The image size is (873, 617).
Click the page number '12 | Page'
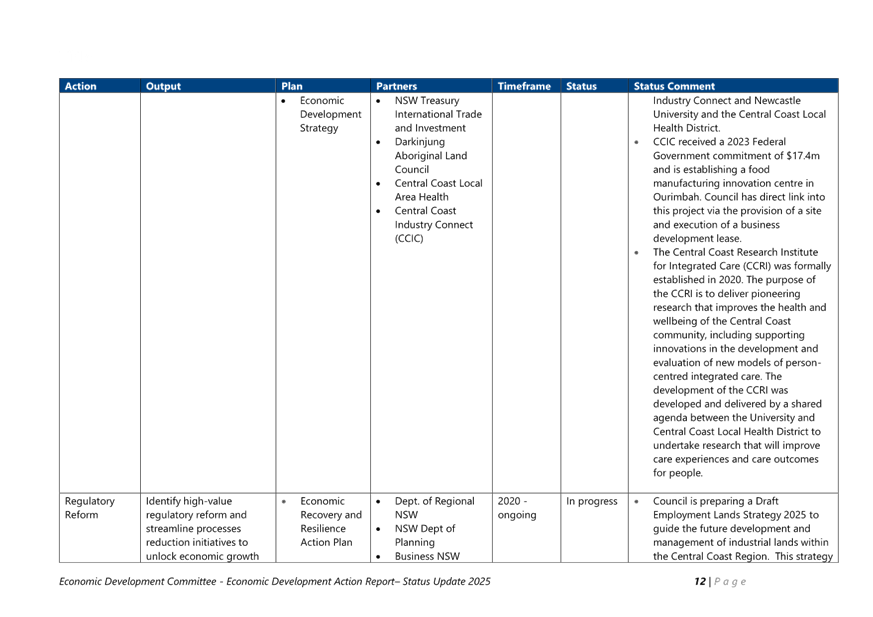click(720, 581)
